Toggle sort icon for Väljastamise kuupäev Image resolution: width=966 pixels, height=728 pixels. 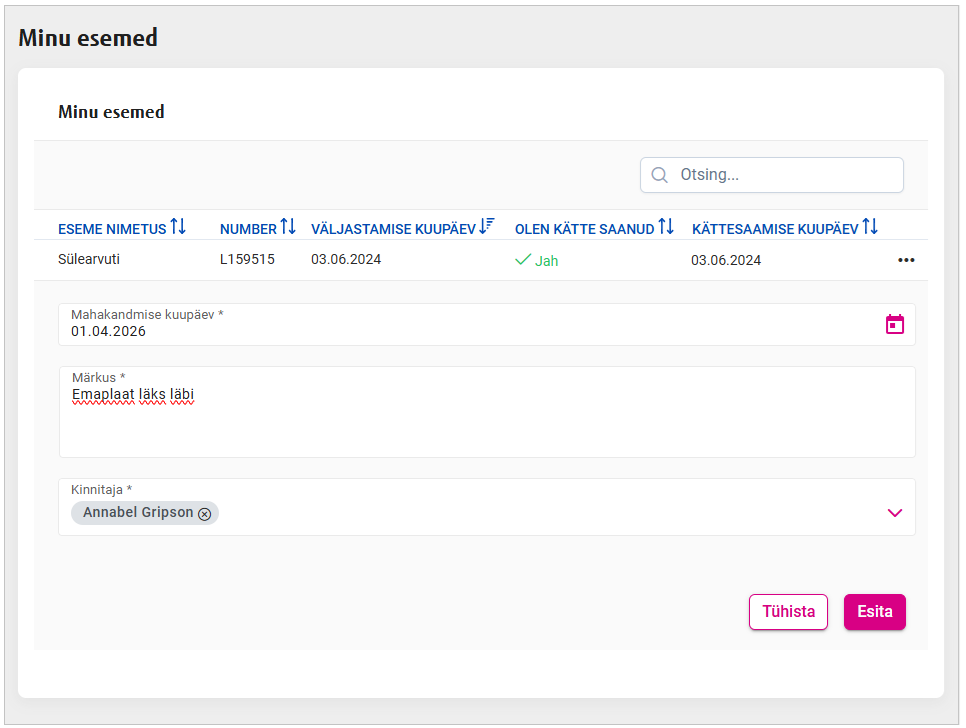(x=487, y=227)
